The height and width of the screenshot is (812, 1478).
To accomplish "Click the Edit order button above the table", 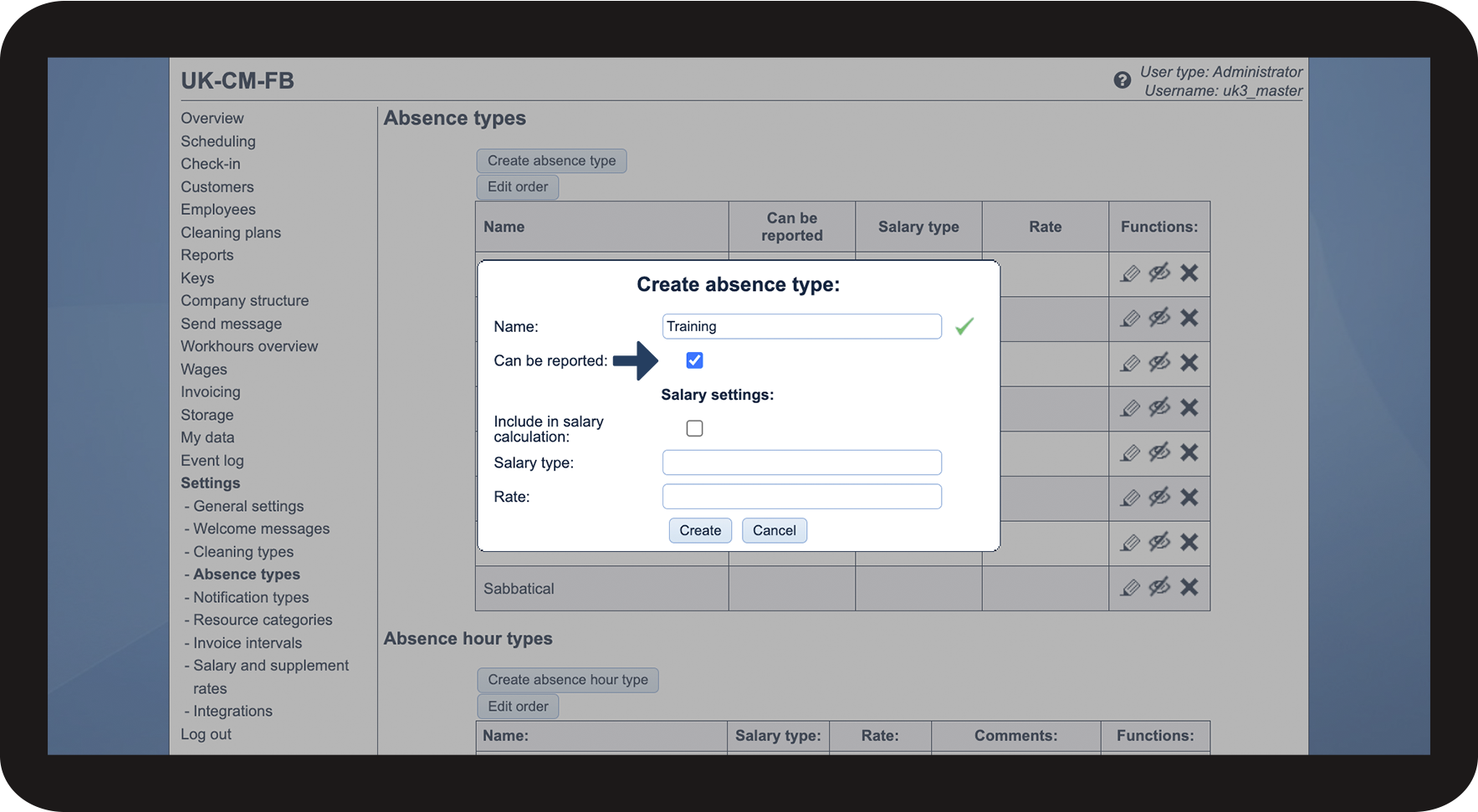I will click(x=517, y=186).
